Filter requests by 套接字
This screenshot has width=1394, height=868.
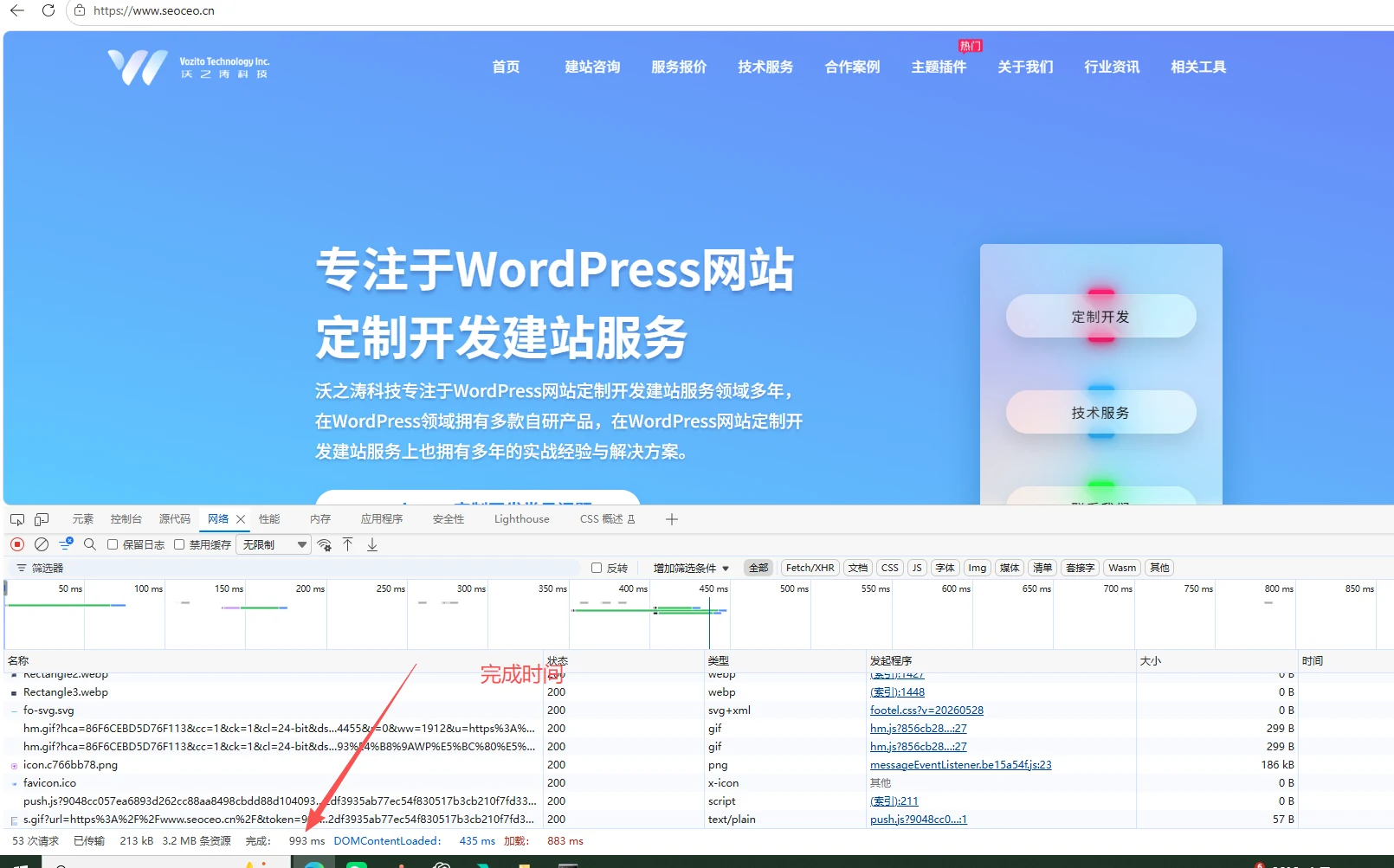tap(1081, 568)
